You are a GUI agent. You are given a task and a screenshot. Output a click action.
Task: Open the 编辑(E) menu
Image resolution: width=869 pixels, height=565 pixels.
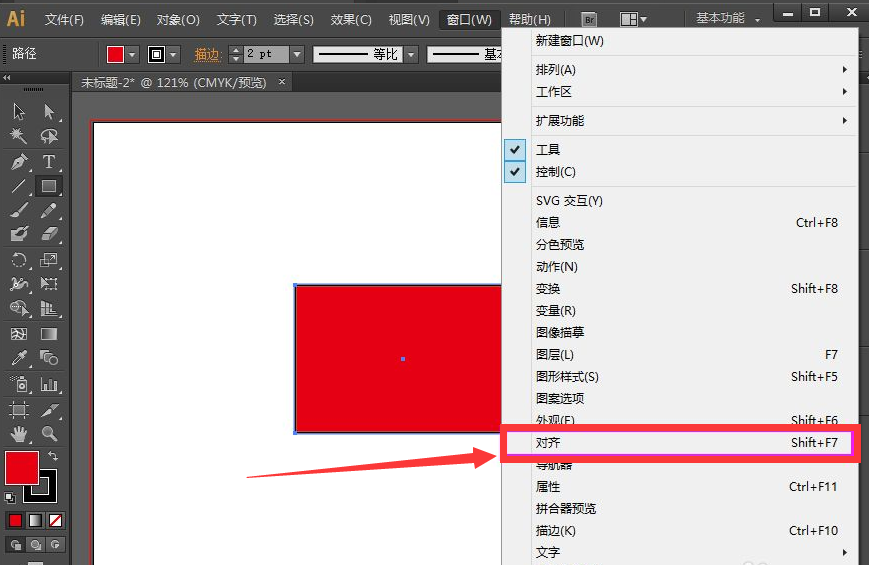[x=121, y=20]
